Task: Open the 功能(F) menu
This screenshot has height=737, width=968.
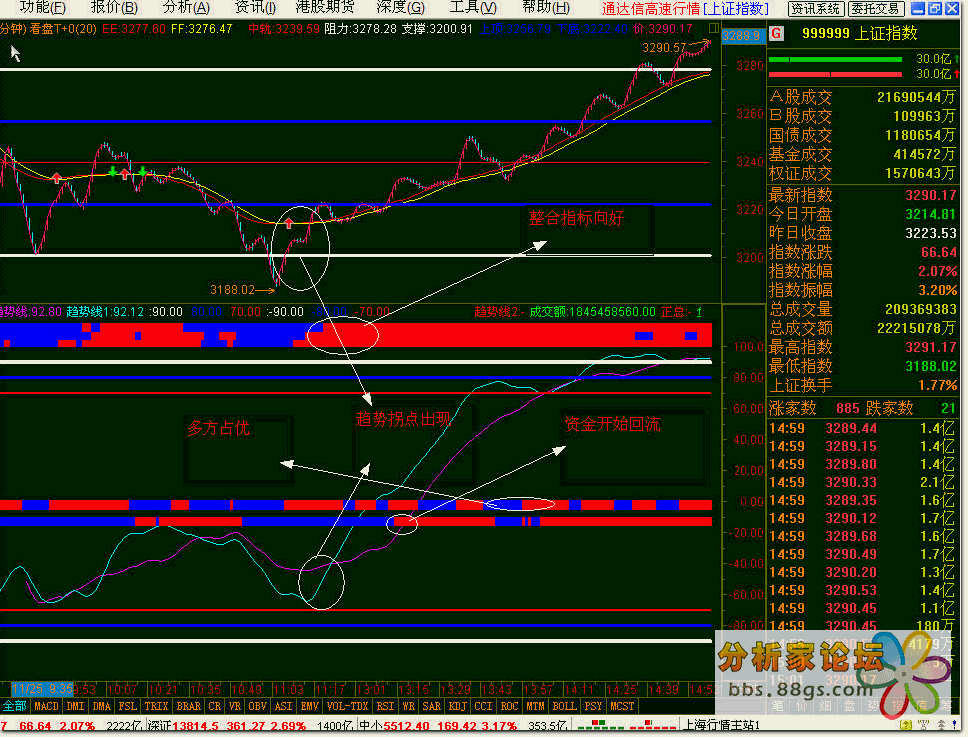Action: pos(41,7)
